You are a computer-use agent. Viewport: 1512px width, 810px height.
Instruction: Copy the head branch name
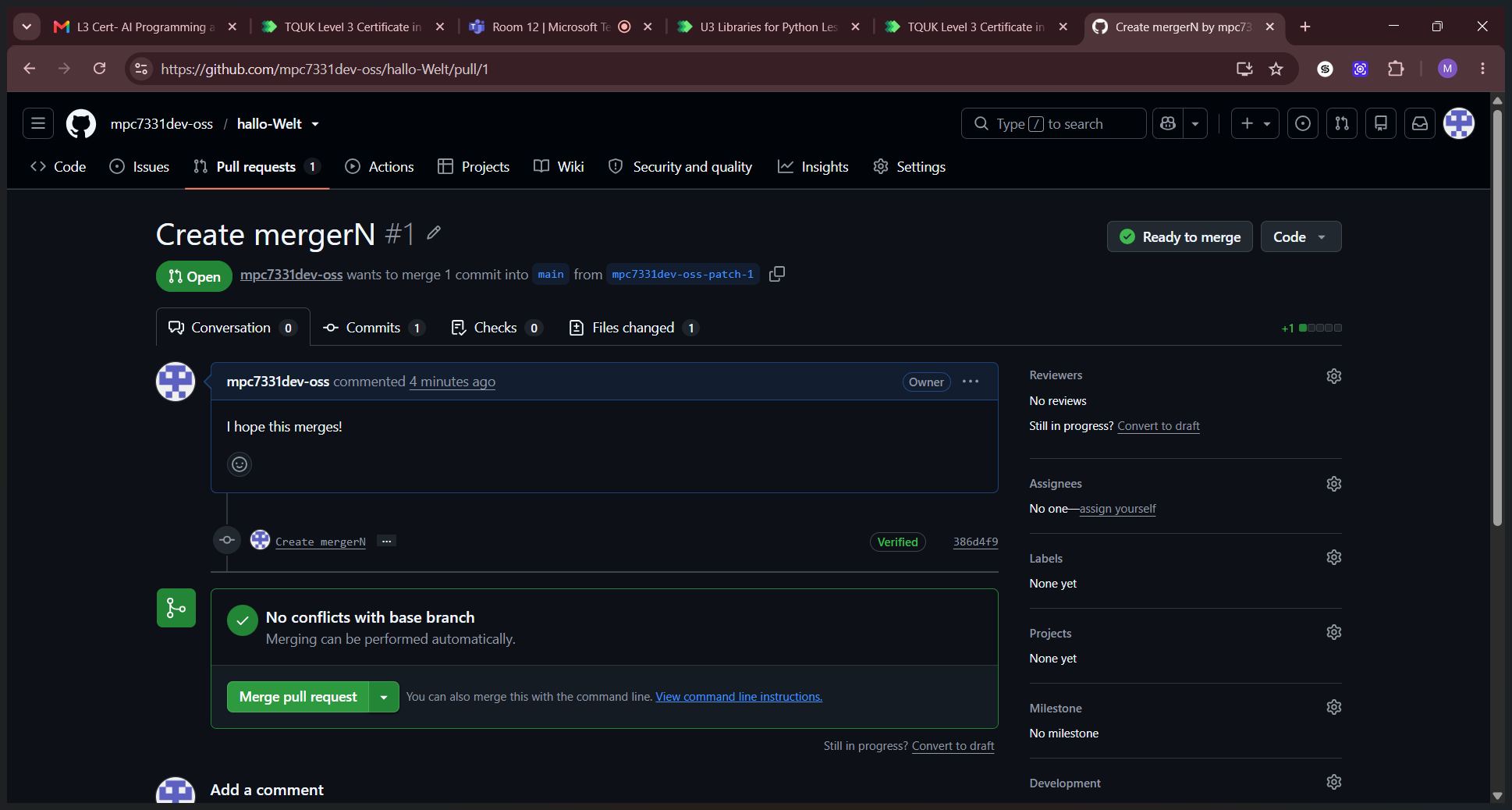point(777,274)
